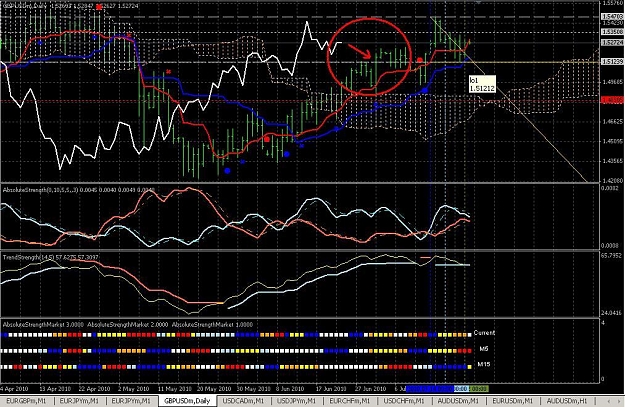Click the AbsoluteStrengthMarket 1.0000 label
Screen dimensions: 625x407
tap(212, 325)
